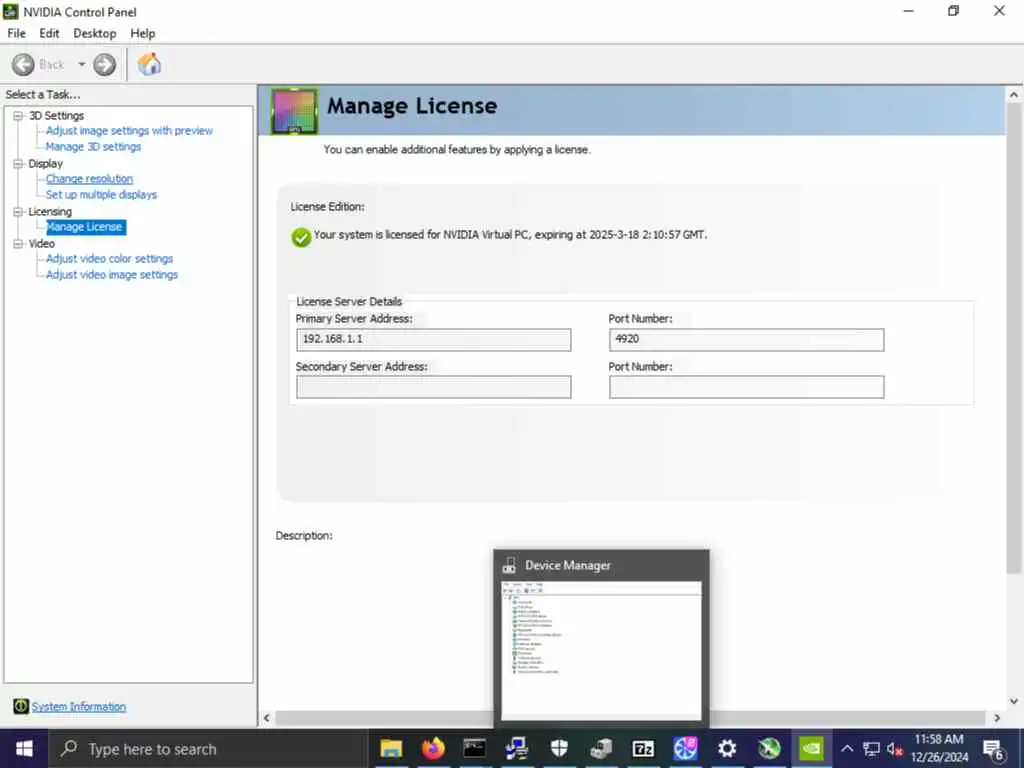Collapse the Video tree node
This screenshot has width=1024, height=768.
click(18, 244)
